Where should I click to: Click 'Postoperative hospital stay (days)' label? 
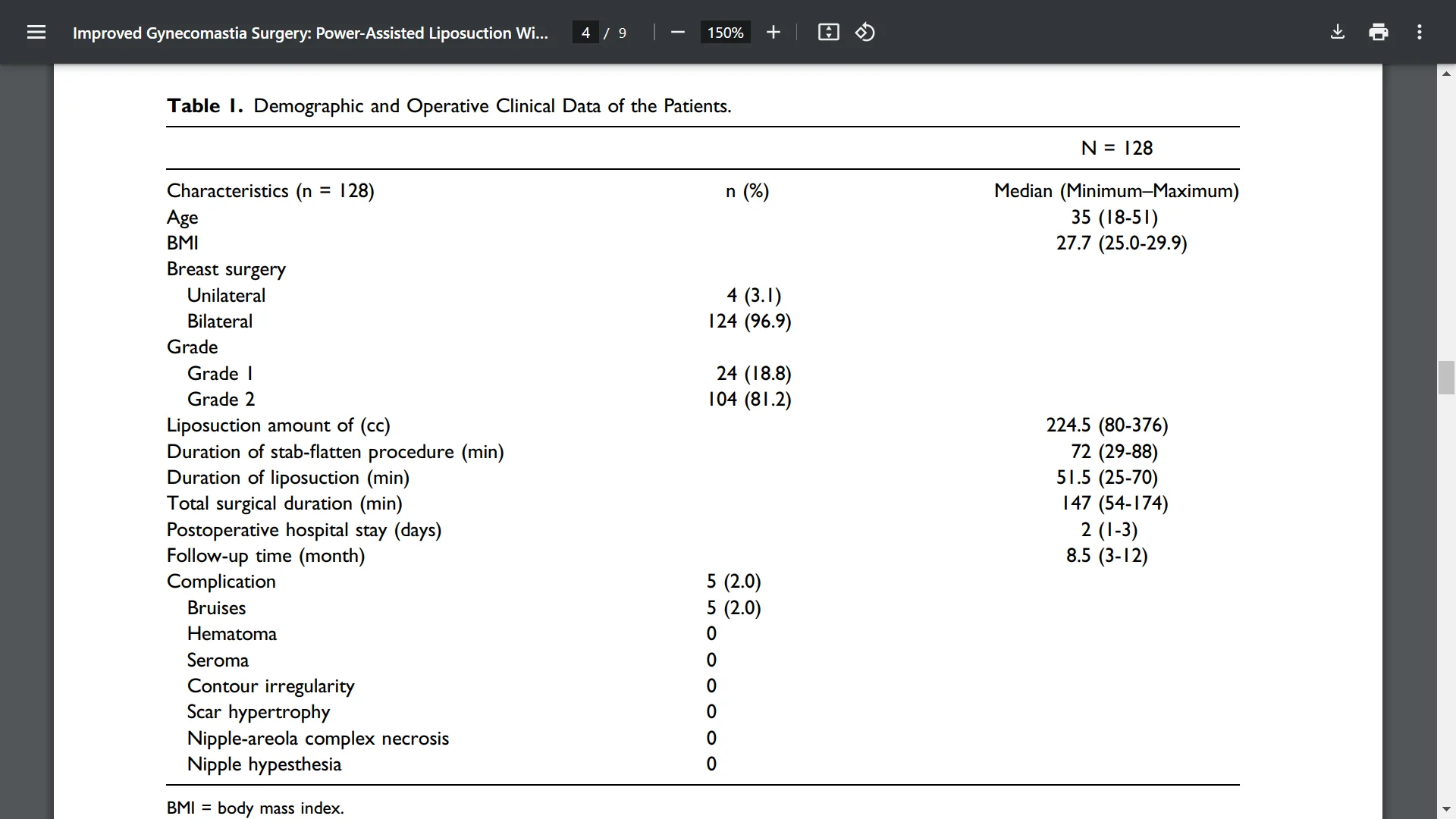[x=304, y=530]
